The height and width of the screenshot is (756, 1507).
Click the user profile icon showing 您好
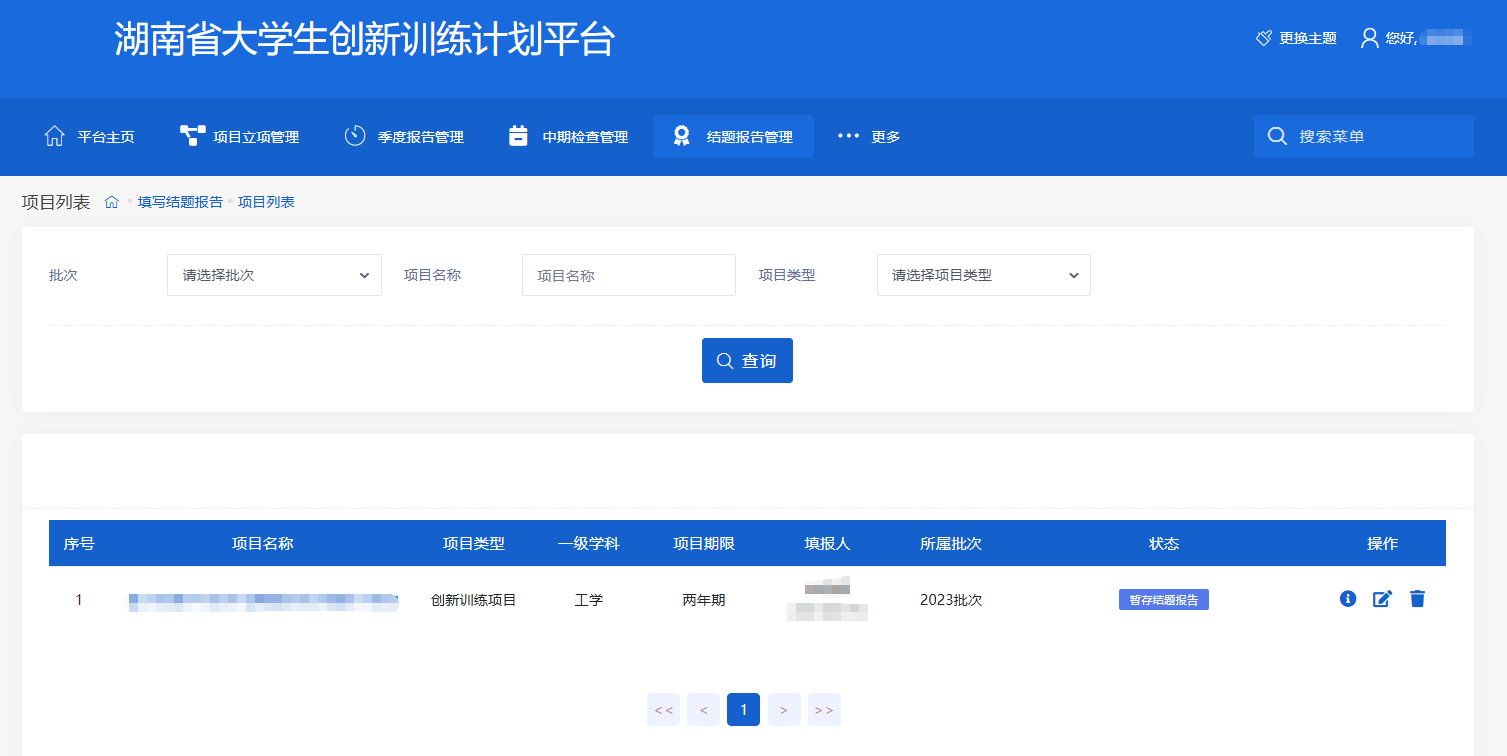[x=1368, y=37]
